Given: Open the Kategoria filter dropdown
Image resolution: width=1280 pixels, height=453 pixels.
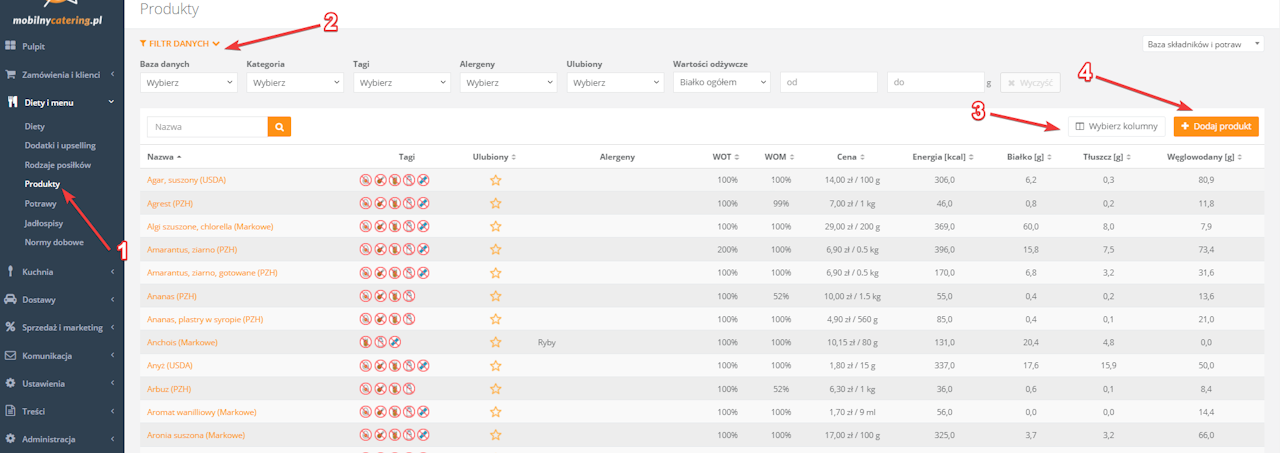Looking at the screenshot, I should pyautogui.click(x=295, y=83).
